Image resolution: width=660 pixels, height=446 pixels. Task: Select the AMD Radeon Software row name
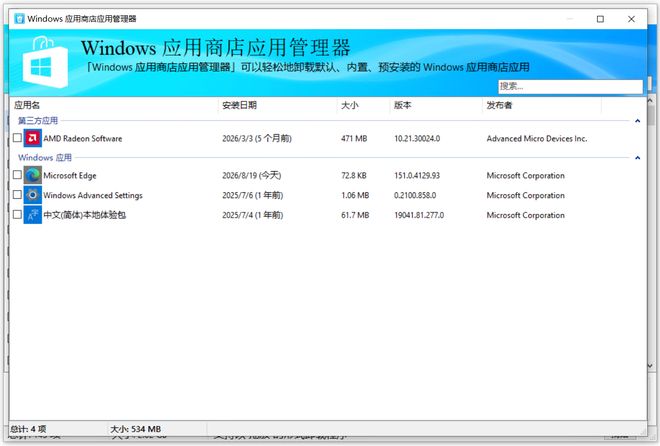point(83,138)
